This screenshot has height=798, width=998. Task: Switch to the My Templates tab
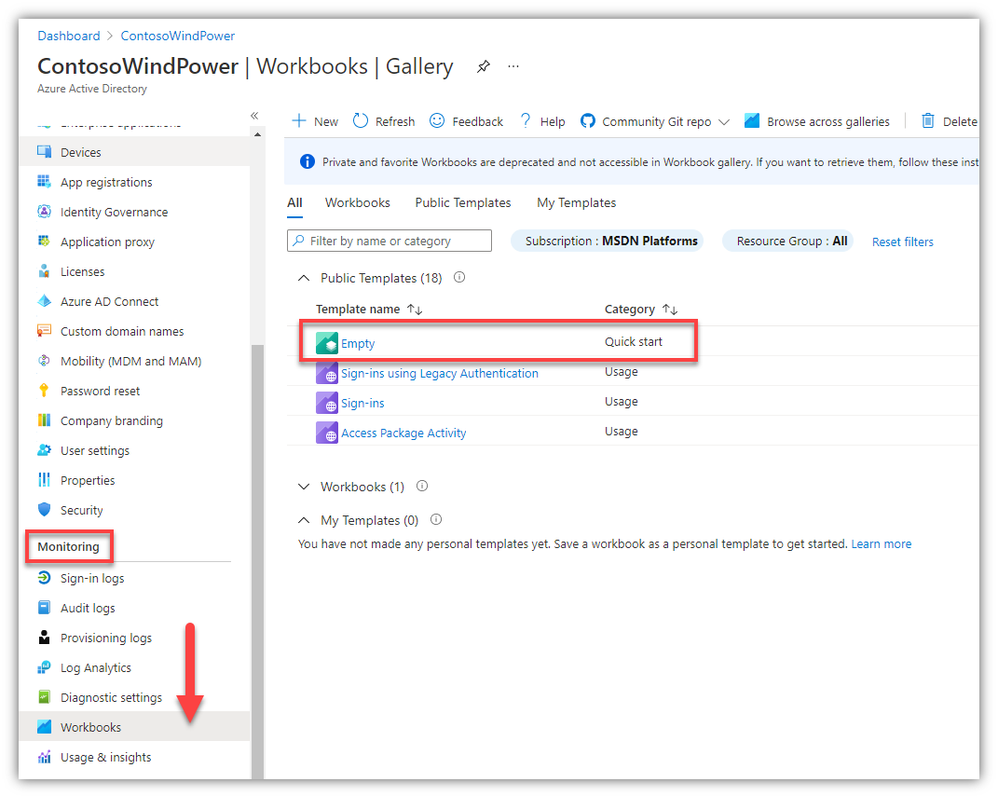[x=576, y=203]
